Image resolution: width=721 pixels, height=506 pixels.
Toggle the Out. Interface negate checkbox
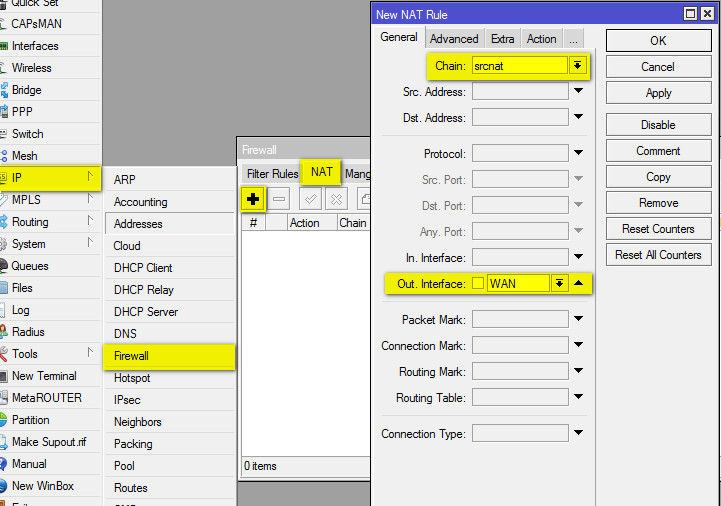478,283
